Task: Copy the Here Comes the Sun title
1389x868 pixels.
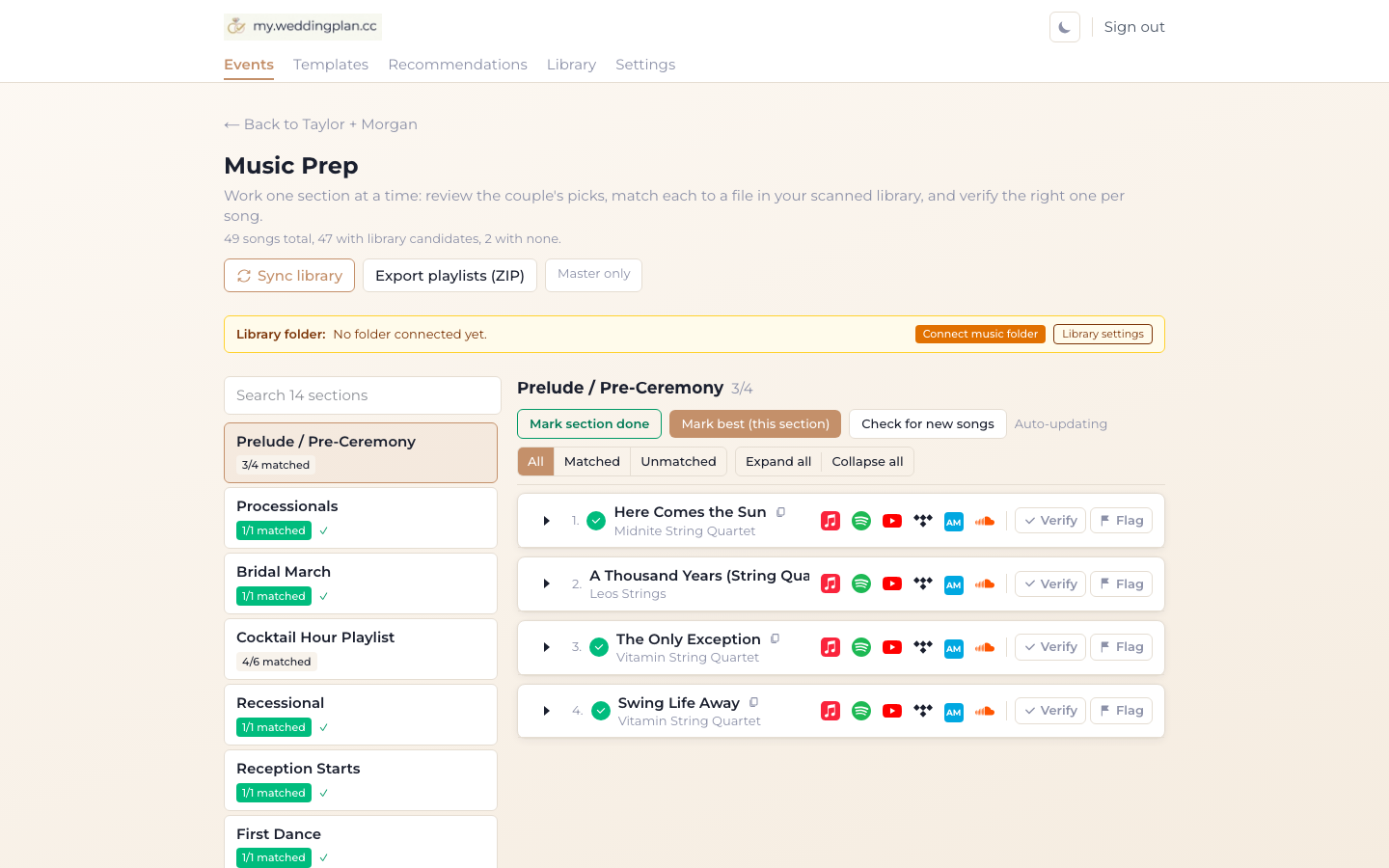Action: (x=781, y=512)
